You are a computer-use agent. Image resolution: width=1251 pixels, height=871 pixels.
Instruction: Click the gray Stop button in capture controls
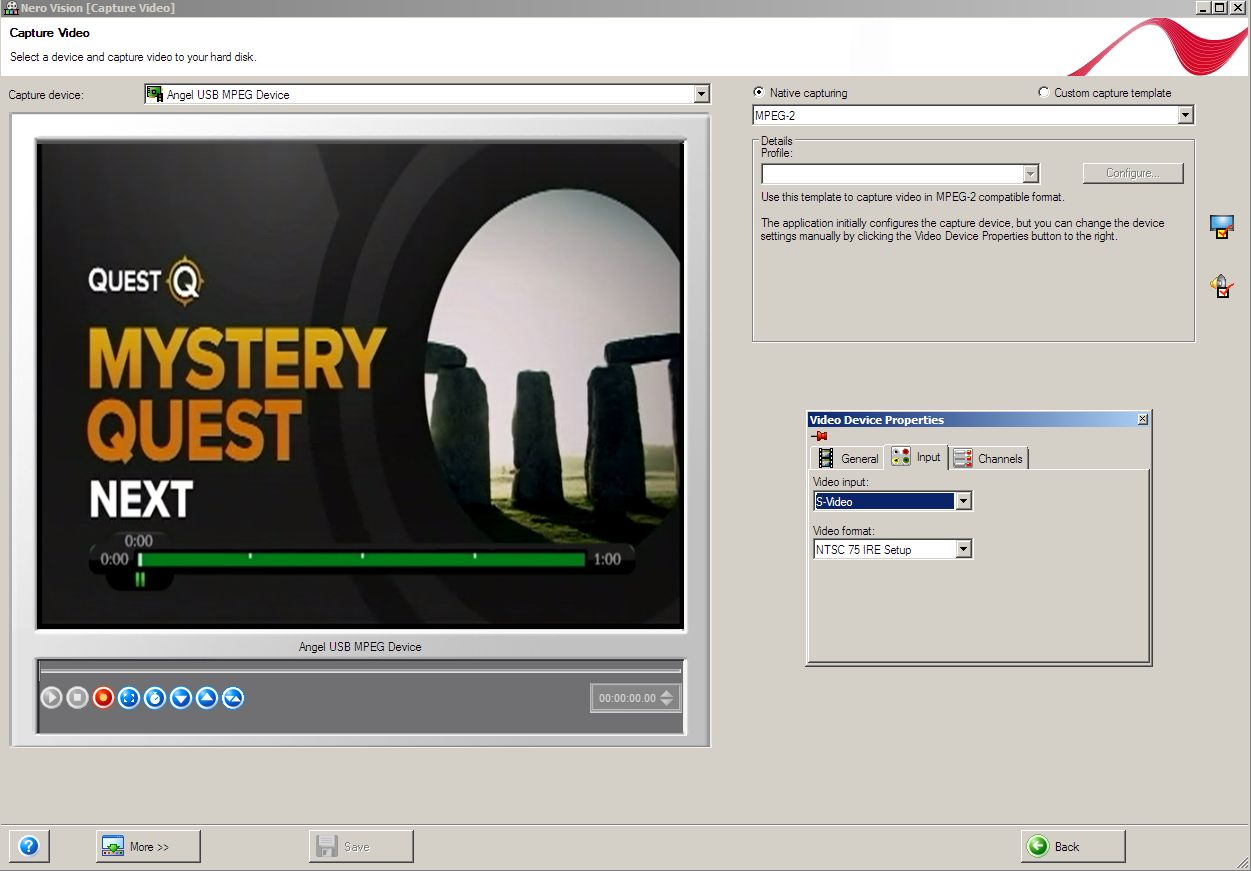[x=77, y=698]
